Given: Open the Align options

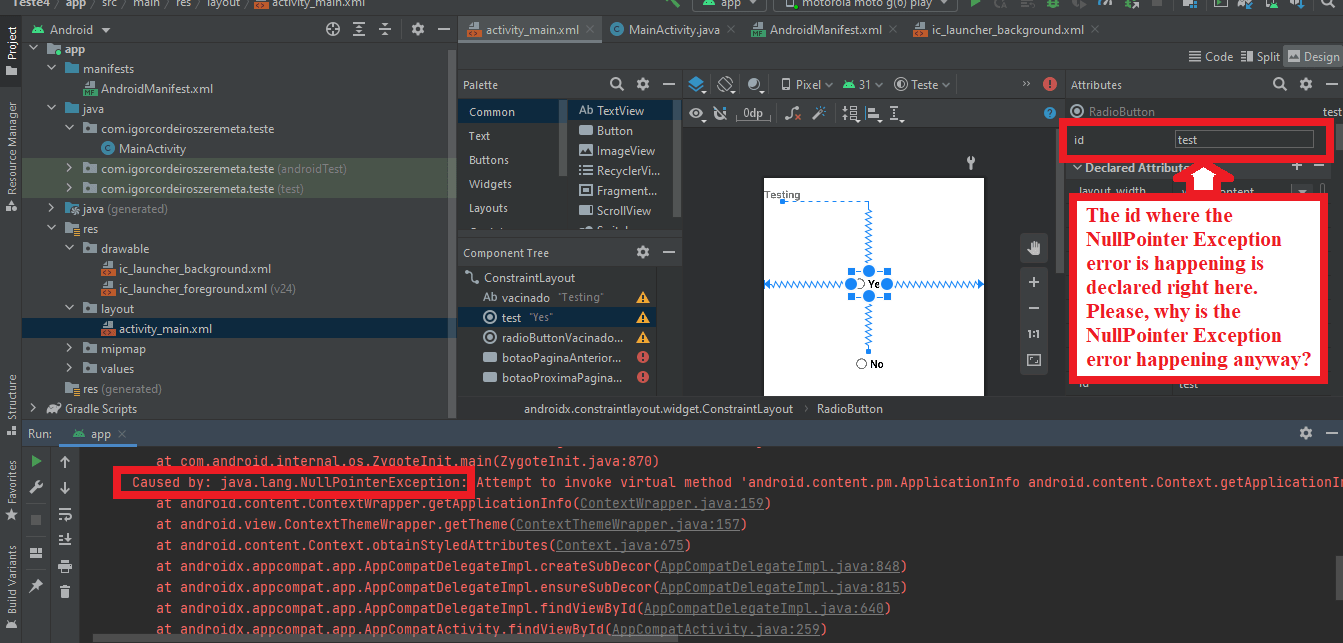Looking at the screenshot, I should [873, 114].
